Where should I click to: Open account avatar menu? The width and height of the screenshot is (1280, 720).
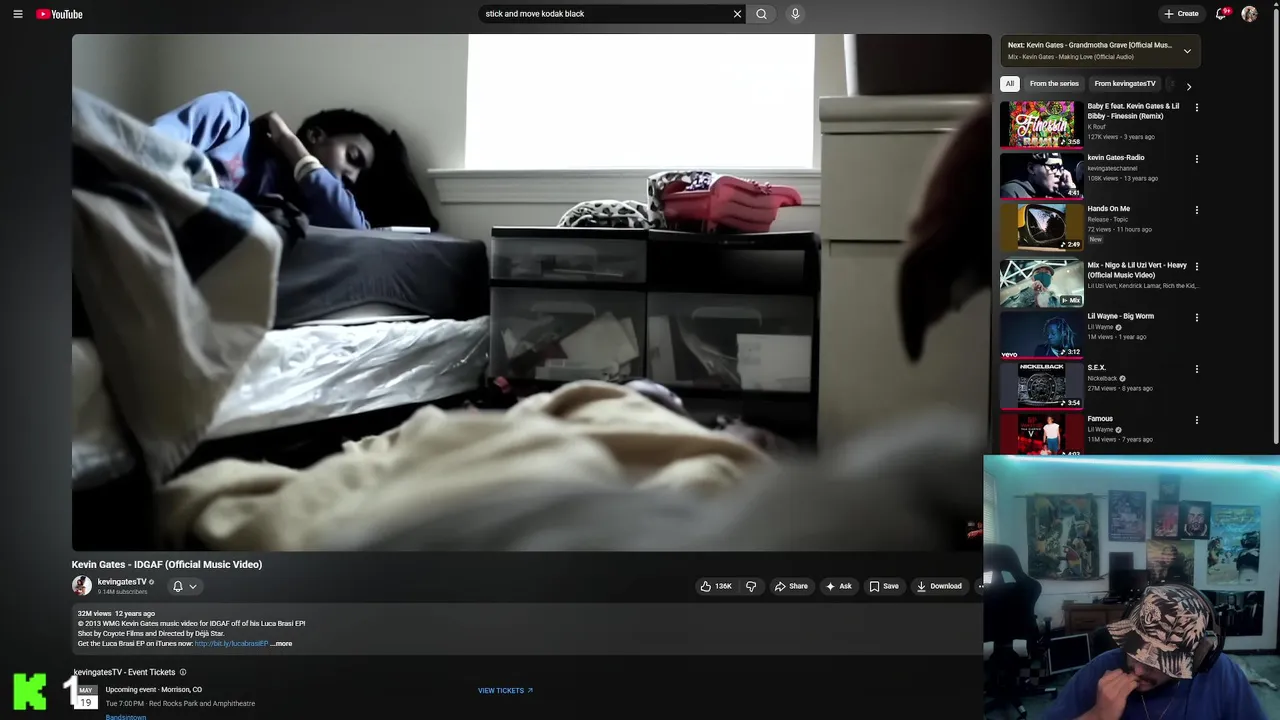click(x=1249, y=14)
